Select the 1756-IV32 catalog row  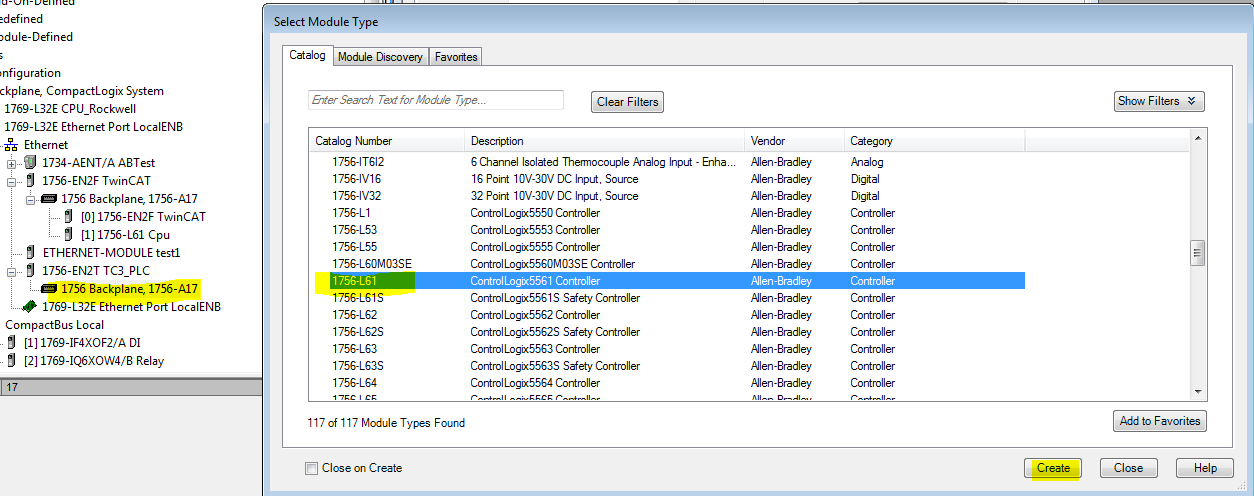point(668,196)
